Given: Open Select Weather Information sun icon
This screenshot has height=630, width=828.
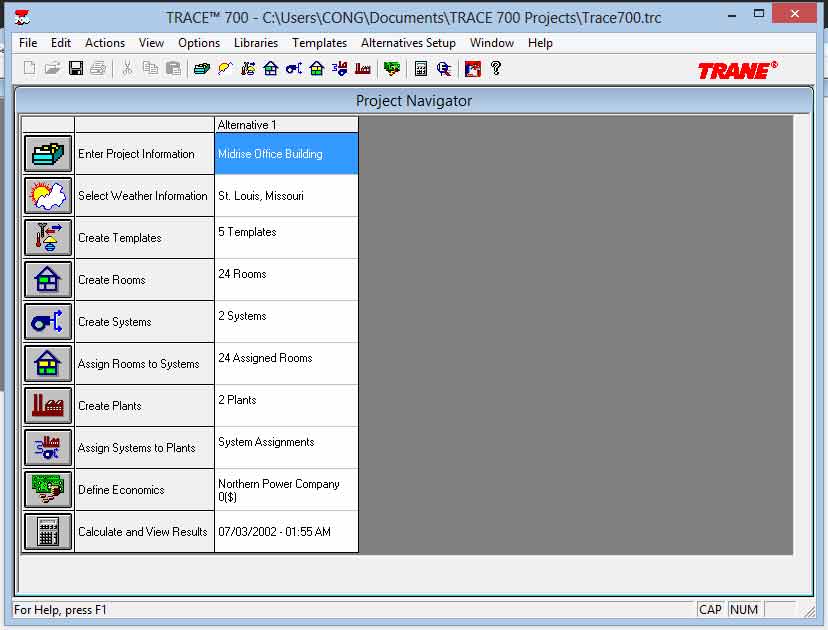Looking at the screenshot, I should coord(47,196).
